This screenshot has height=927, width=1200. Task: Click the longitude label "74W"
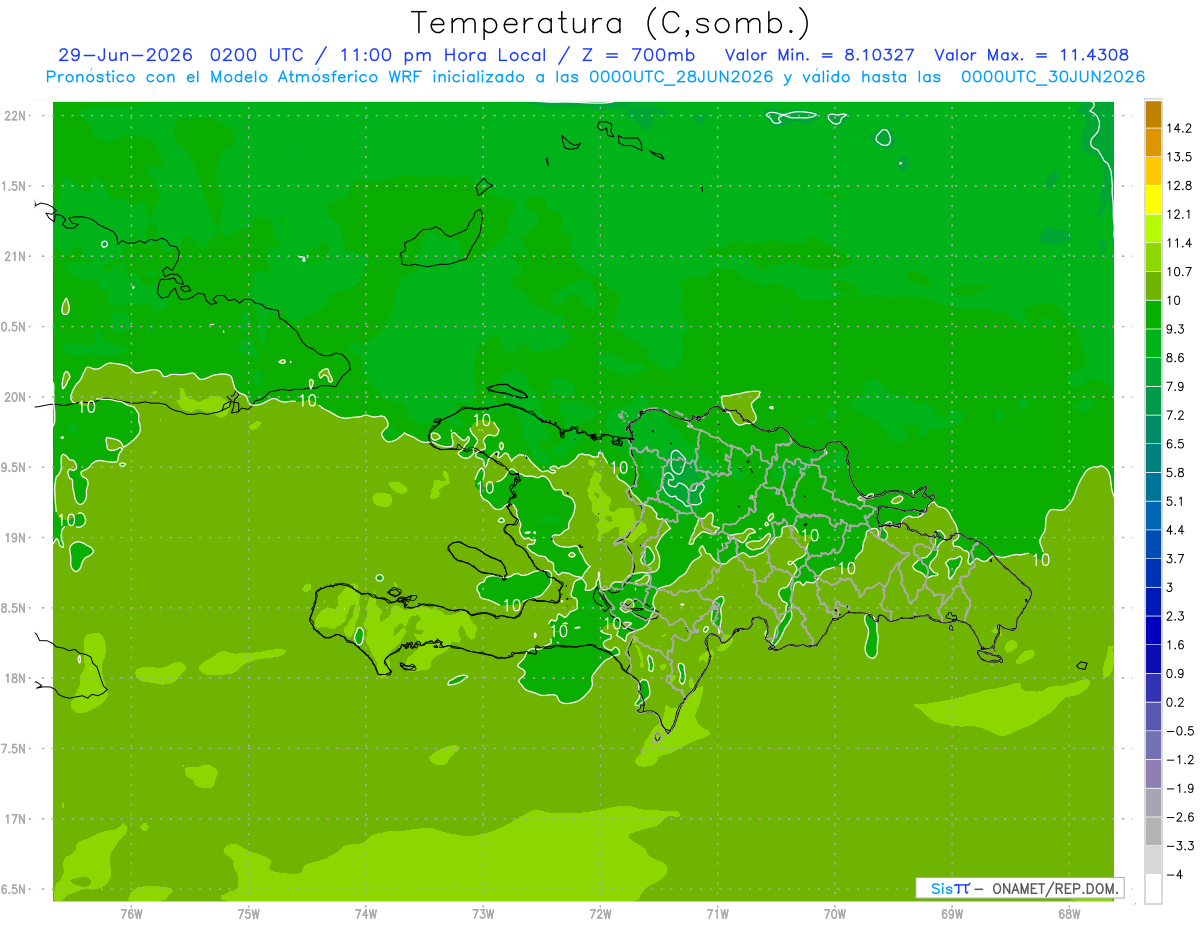(366, 914)
